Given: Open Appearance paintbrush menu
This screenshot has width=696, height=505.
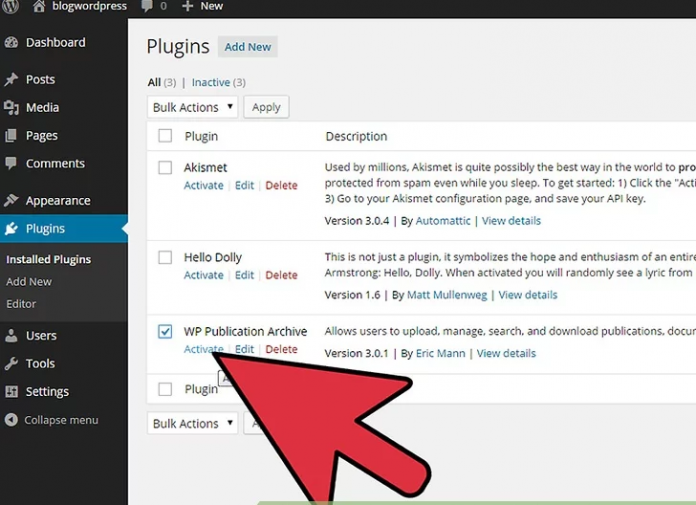Looking at the screenshot, I should click(57, 201).
